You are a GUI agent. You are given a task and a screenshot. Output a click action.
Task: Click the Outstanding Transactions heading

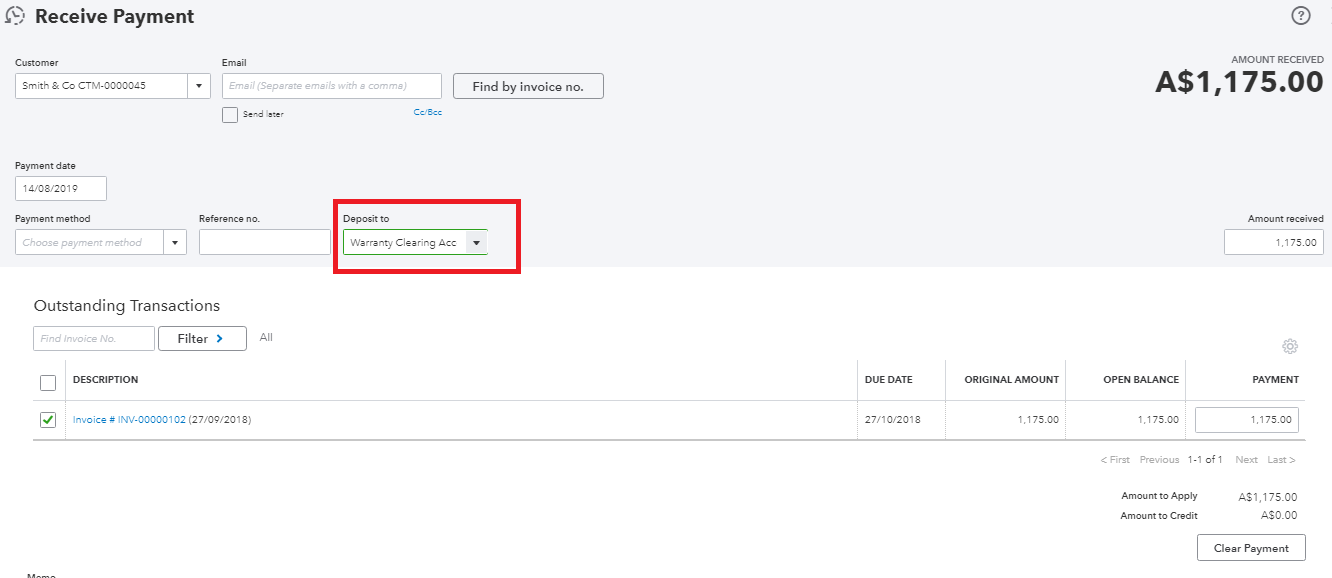[x=127, y=306]
